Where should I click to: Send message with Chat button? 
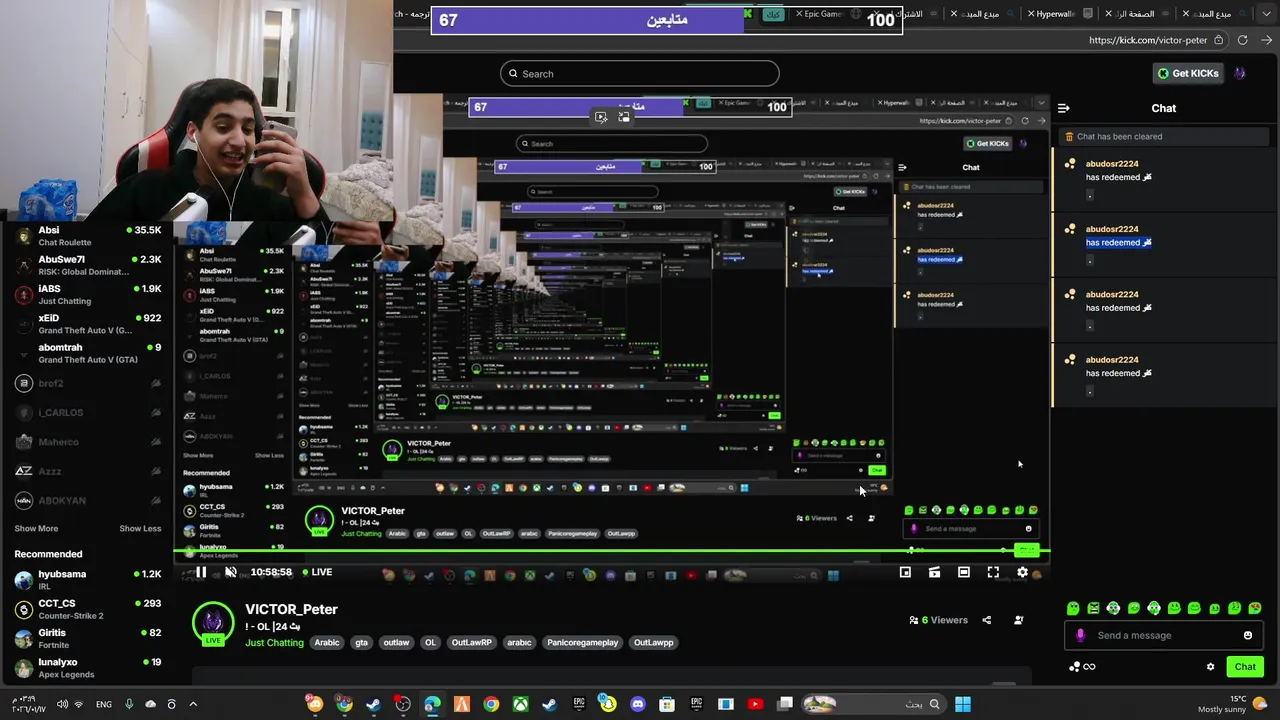tap(1245, 667)
